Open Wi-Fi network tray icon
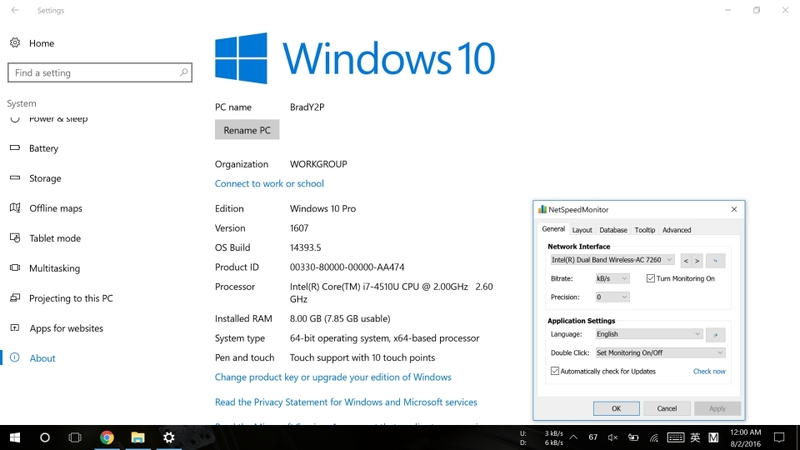Image resolution: width=800 pixels, height=450 pixels. pos(654,437)
